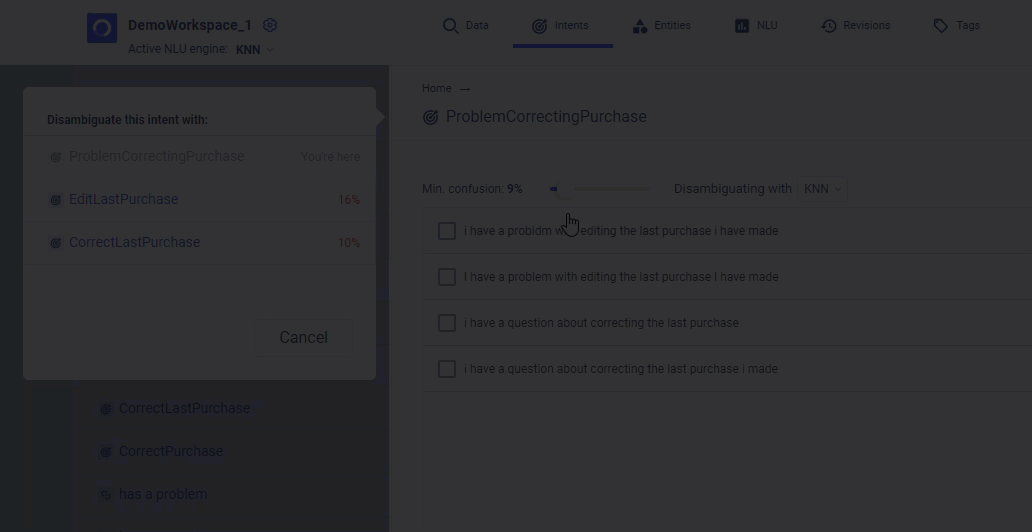Viewport: 1032px width, 532px height.
Task: Switch to the Data tab
Action: tap(465, 26)
